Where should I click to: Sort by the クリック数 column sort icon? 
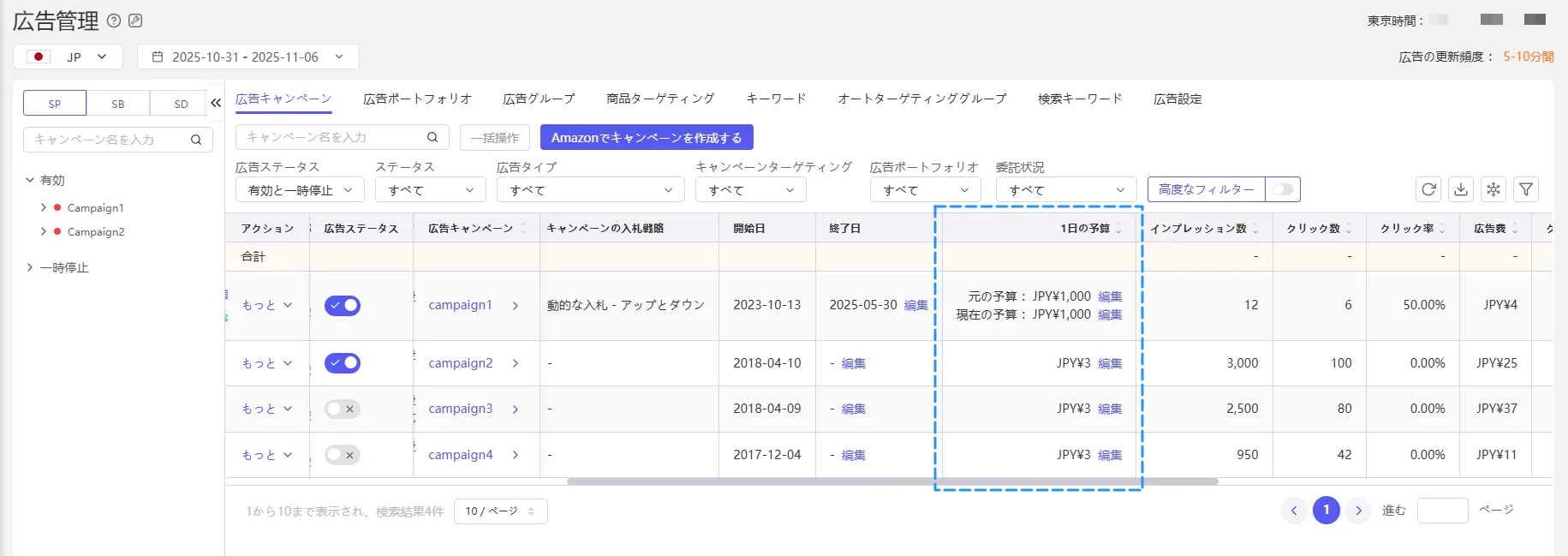(1349, 229)
